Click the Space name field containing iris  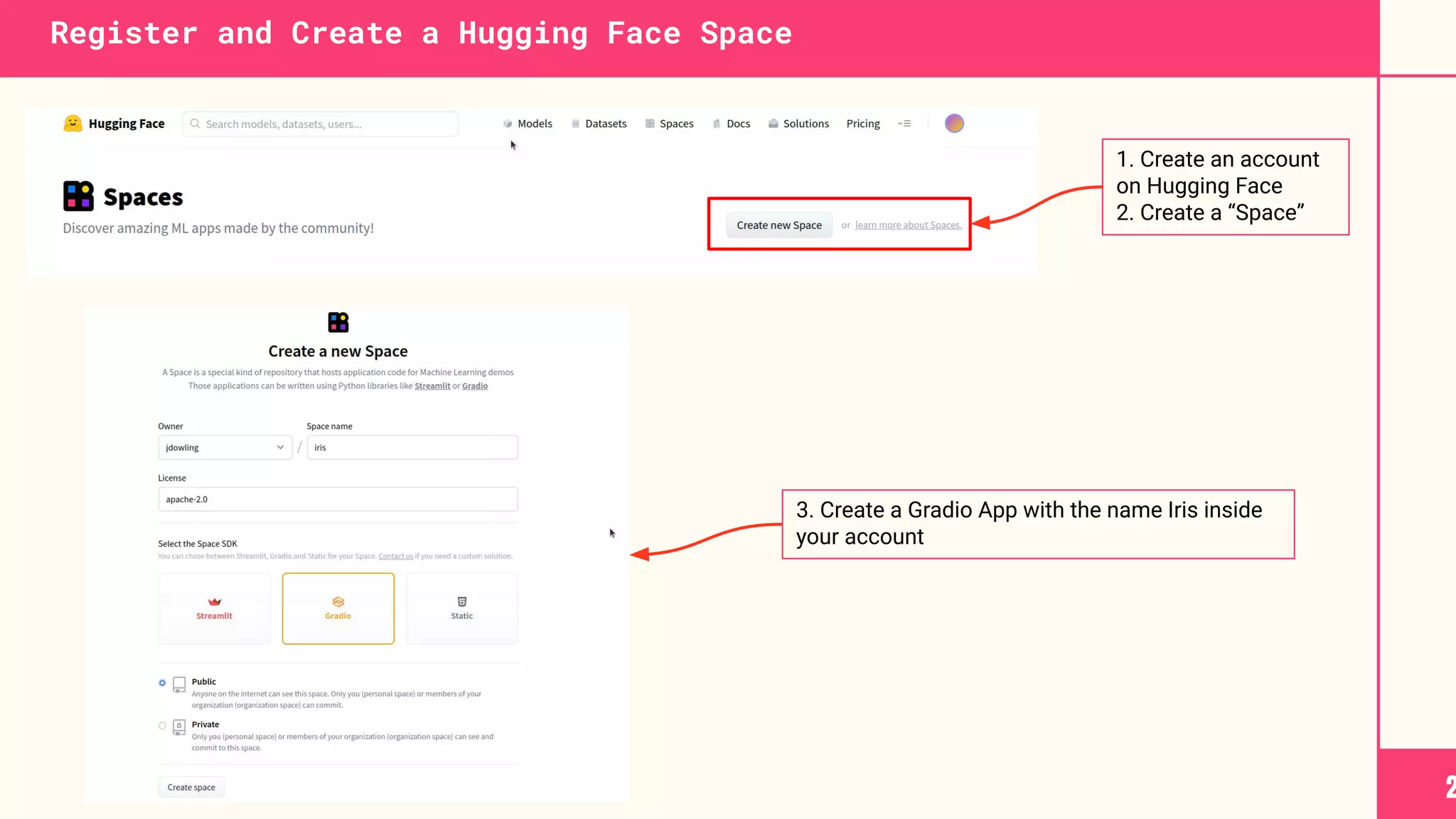click(x=412, y=447)
